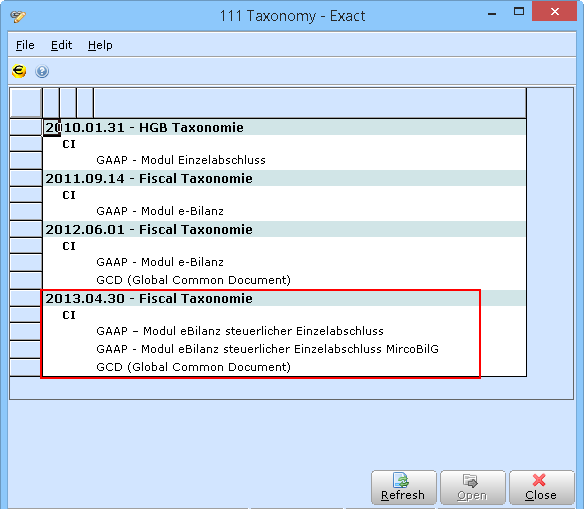Select 2013.04.30 - Fiscal Taxonomie row
Screen dimensions: 584x509
[x=284, y=298]
